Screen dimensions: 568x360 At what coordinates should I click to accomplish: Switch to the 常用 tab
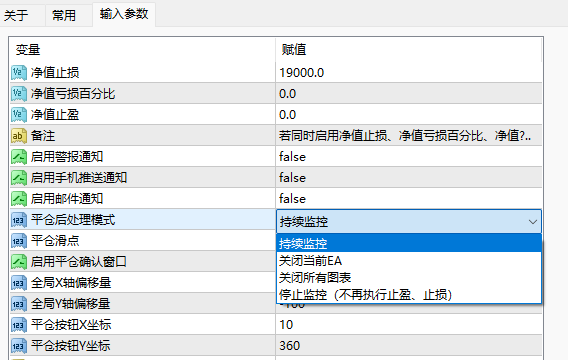point(64,15)
